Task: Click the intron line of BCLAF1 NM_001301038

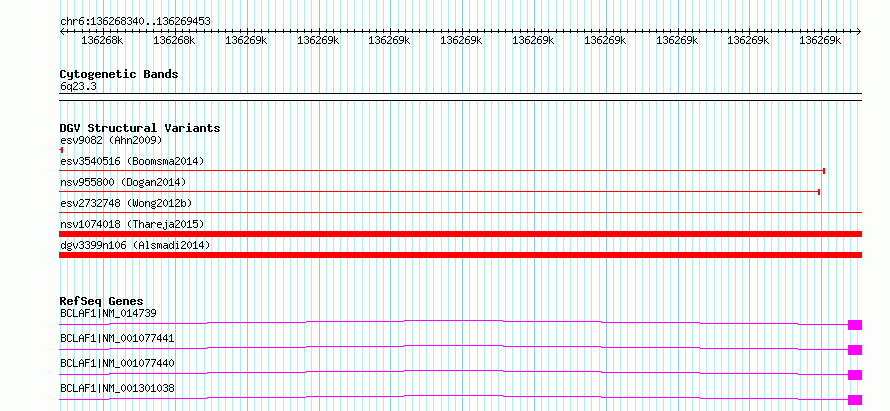Action: [x=454, y=396]
